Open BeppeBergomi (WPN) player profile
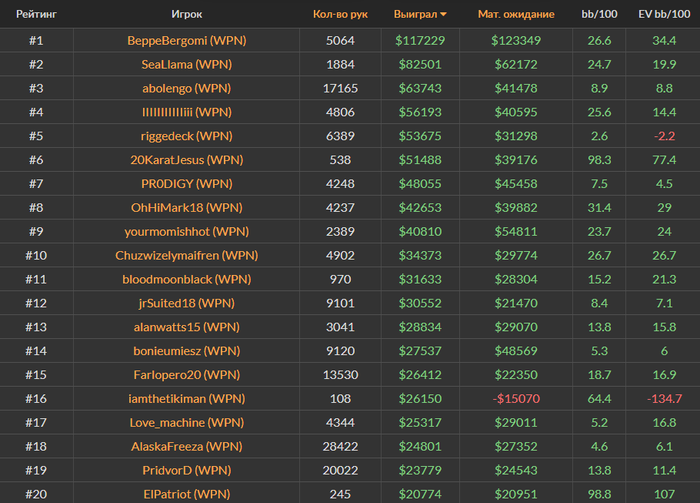This screenshot has height=503, width=700. click(187, 41)
